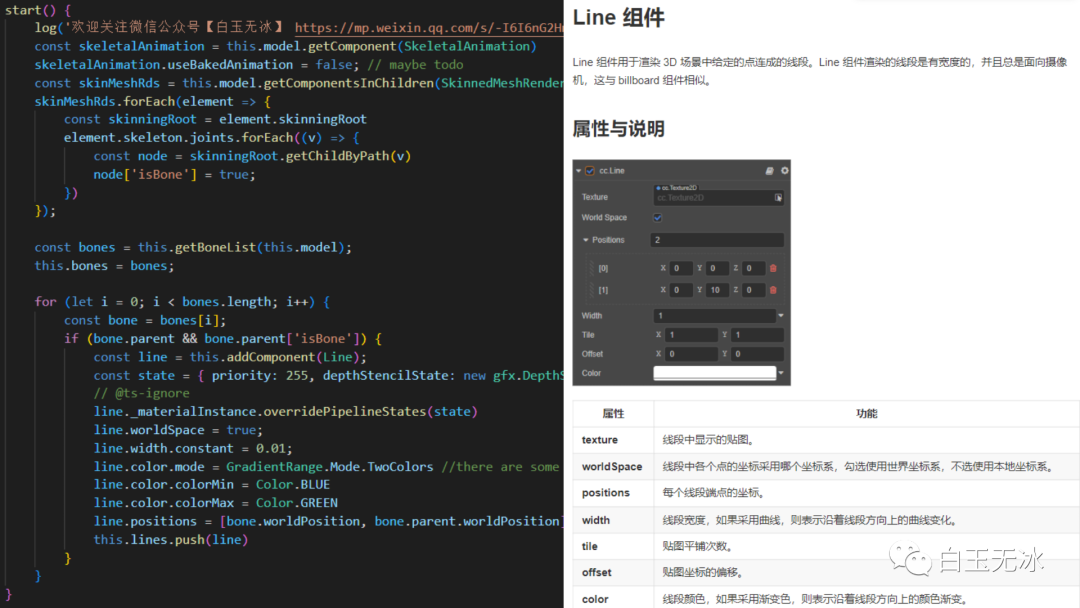Delete Positions element [0] with trash icon
The height and width of the screenshot is (608, 1080).
coord(773,268)
